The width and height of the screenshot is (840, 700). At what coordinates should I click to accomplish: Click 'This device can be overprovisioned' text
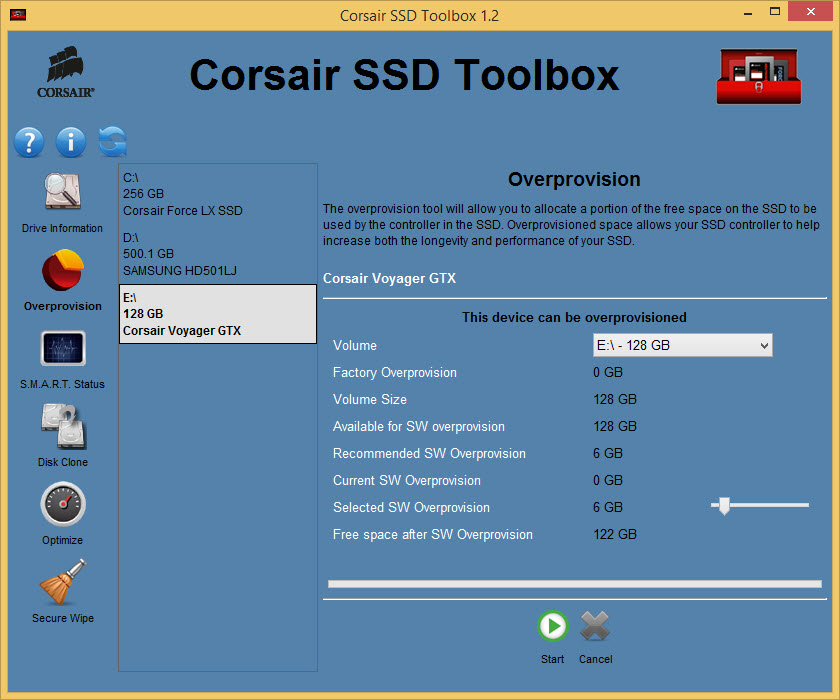pyautogui.click(x=574, y=318)
